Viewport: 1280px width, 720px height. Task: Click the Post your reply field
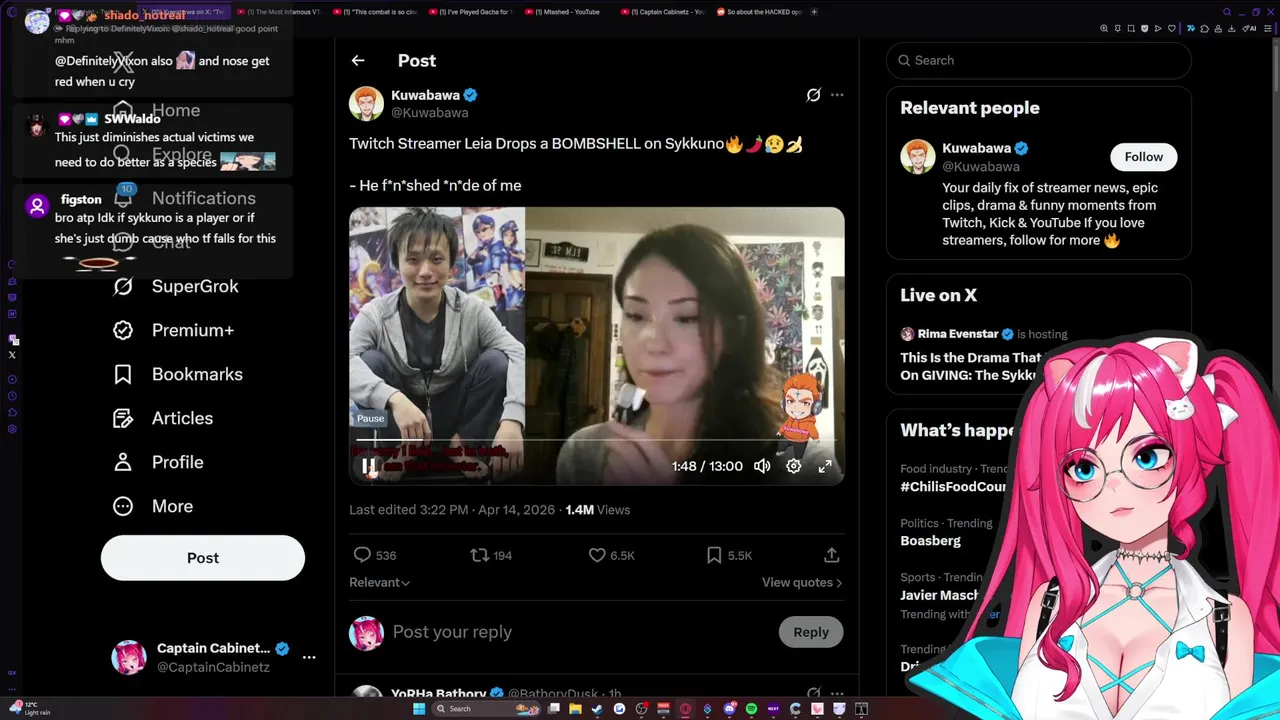coord(580,632)
